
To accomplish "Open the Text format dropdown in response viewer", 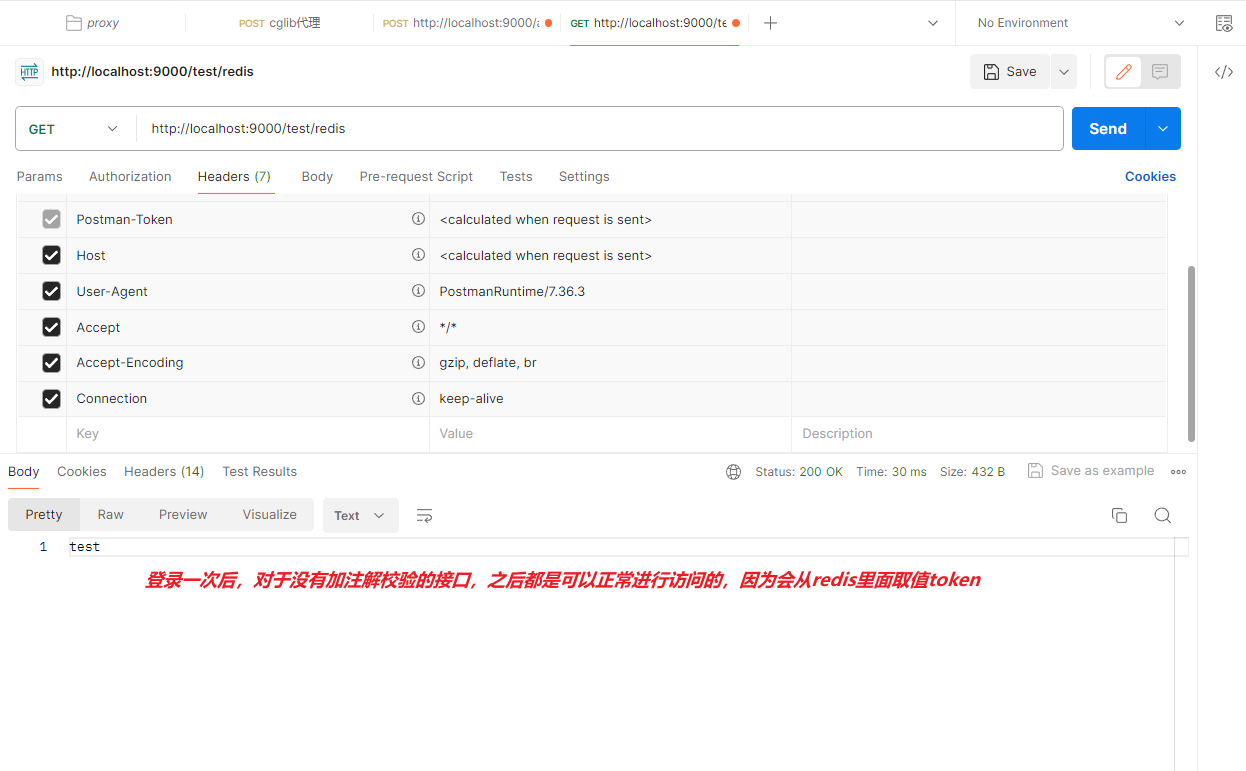I will (360, 515).
